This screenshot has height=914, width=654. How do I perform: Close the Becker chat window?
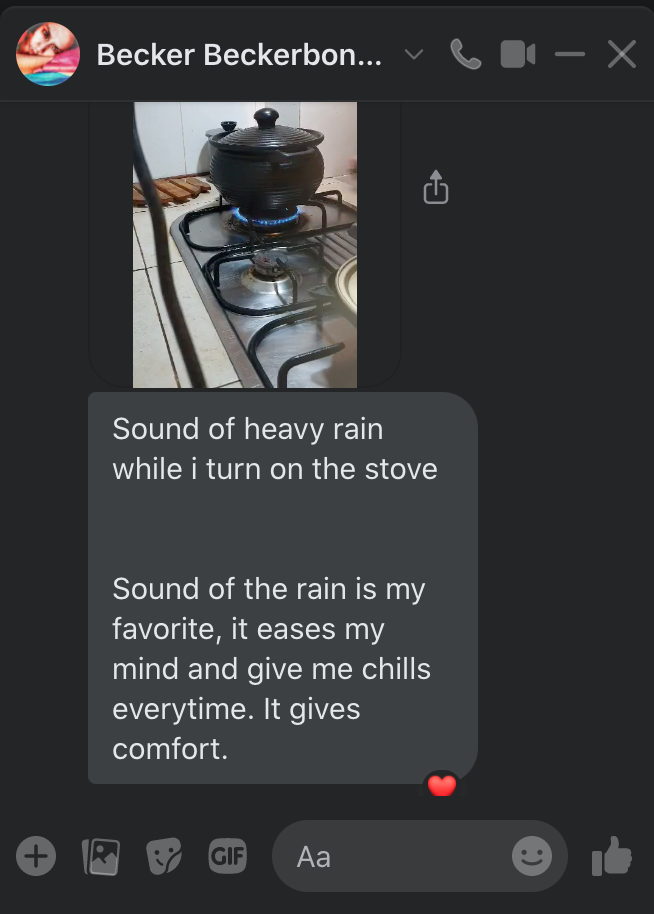coord(622,55)
